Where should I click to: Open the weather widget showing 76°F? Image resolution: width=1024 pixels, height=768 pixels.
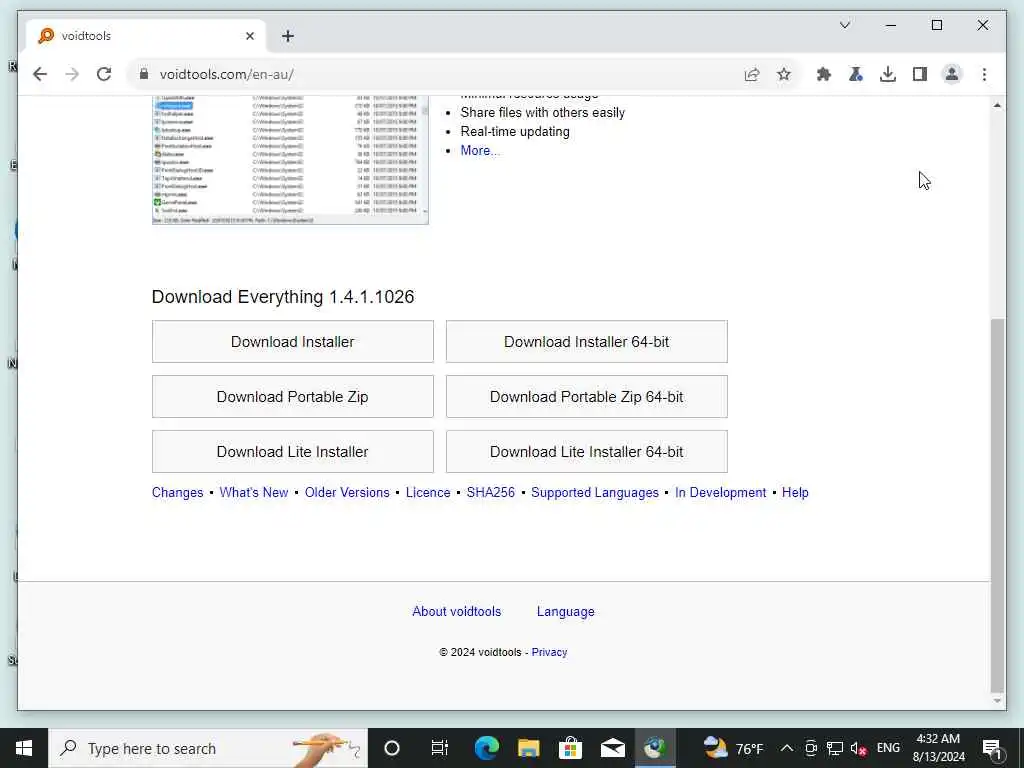coord(733,748)
